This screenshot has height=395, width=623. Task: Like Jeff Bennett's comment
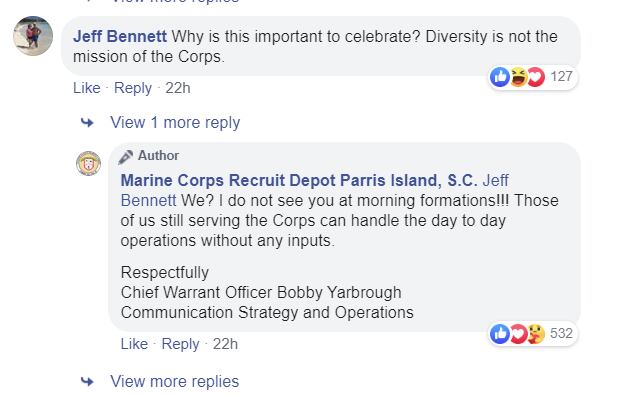87,88
